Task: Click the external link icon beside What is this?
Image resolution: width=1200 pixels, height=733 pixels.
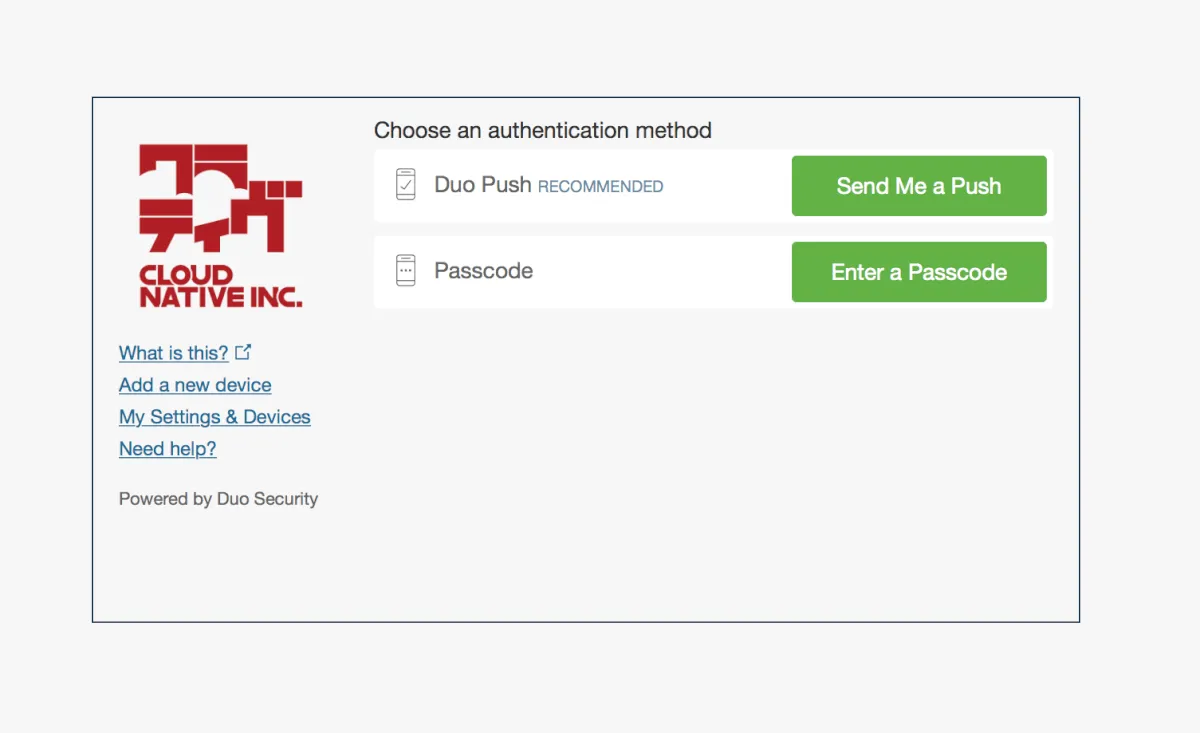Action: pos(243,352)
